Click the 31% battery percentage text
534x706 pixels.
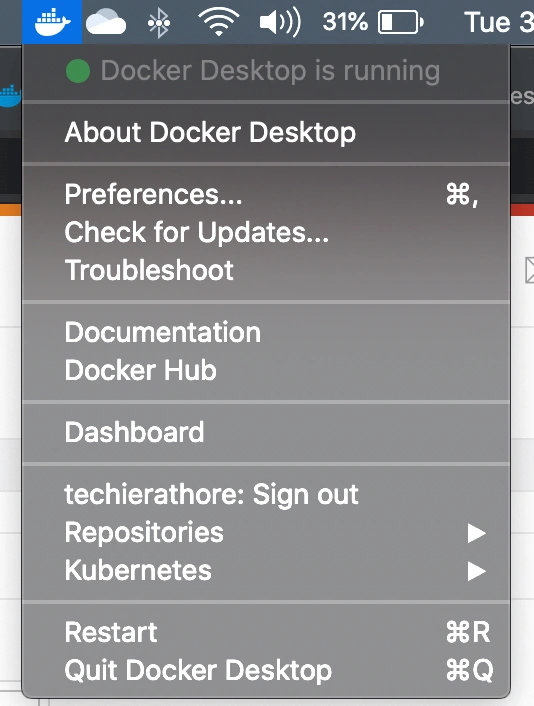345,21
